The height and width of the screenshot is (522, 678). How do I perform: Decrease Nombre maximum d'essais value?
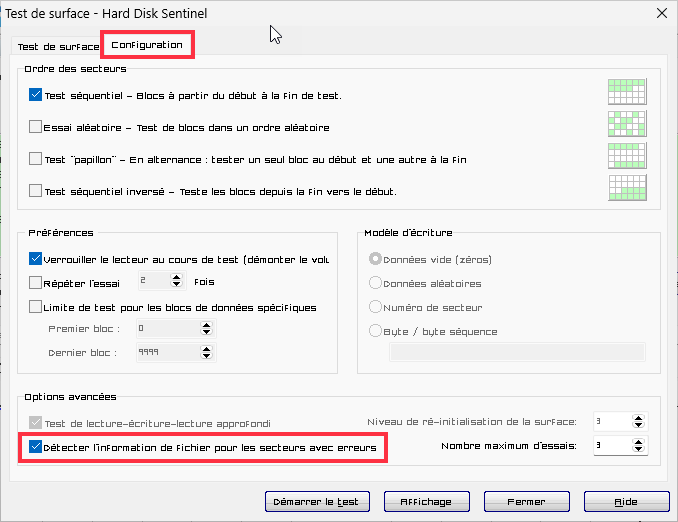pyautogui.click(x=636, y=451)
